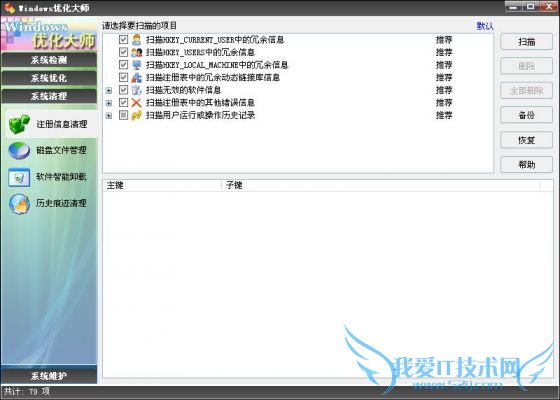Expand the 扫描用户运行或操作历史记录 node
The height and width of the screenshot is (400, 560).
pyautogui.click(x=109, y=116)
